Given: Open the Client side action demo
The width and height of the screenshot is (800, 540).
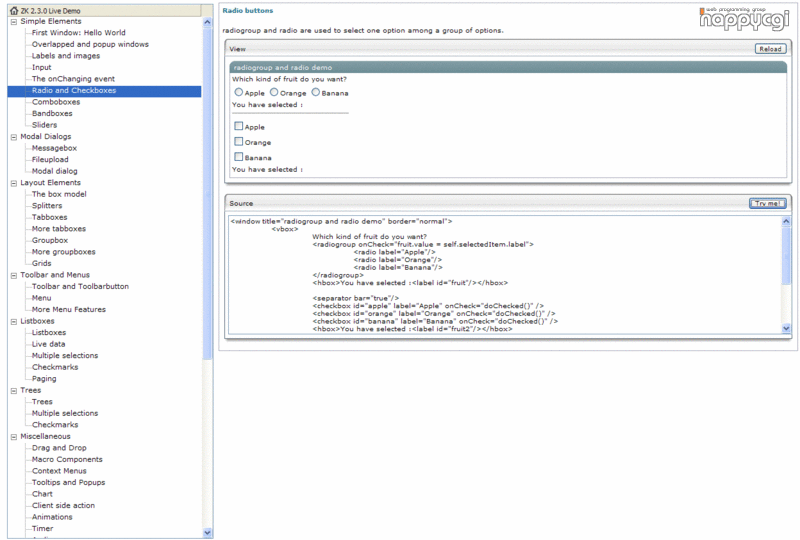Looking at the screenshot, I should point(63,505).
